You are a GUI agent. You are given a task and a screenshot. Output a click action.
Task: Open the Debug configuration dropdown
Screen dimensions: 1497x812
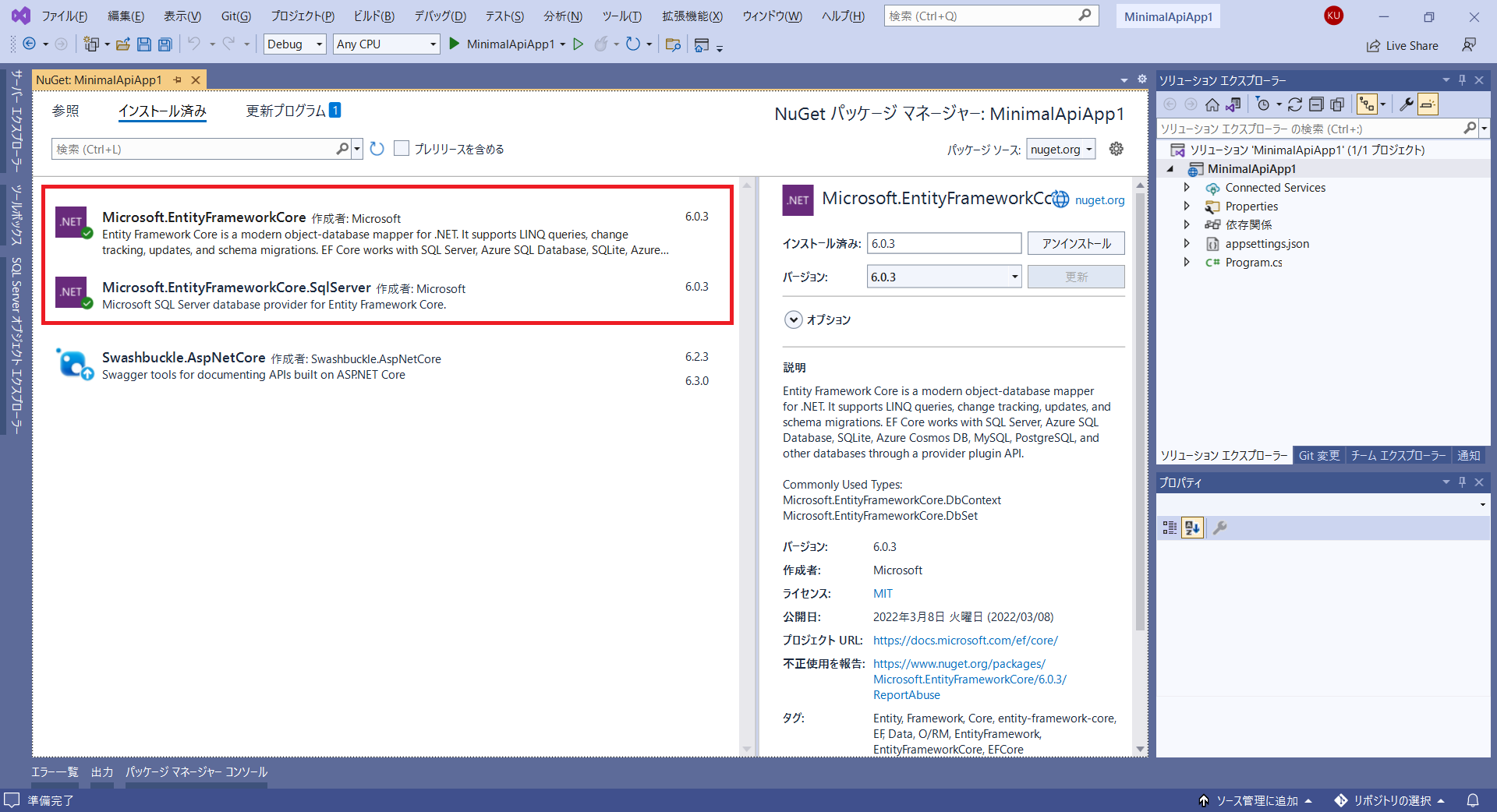295,44
